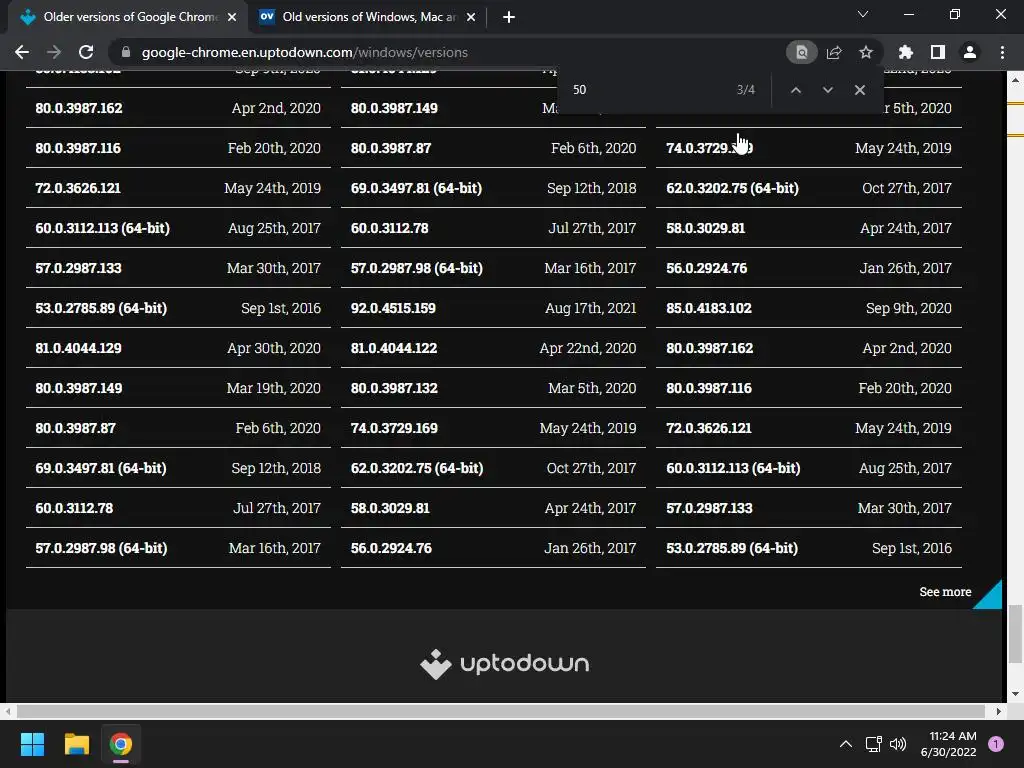Open version 57.0.2987.133 in first column

[x=178, y=268]
